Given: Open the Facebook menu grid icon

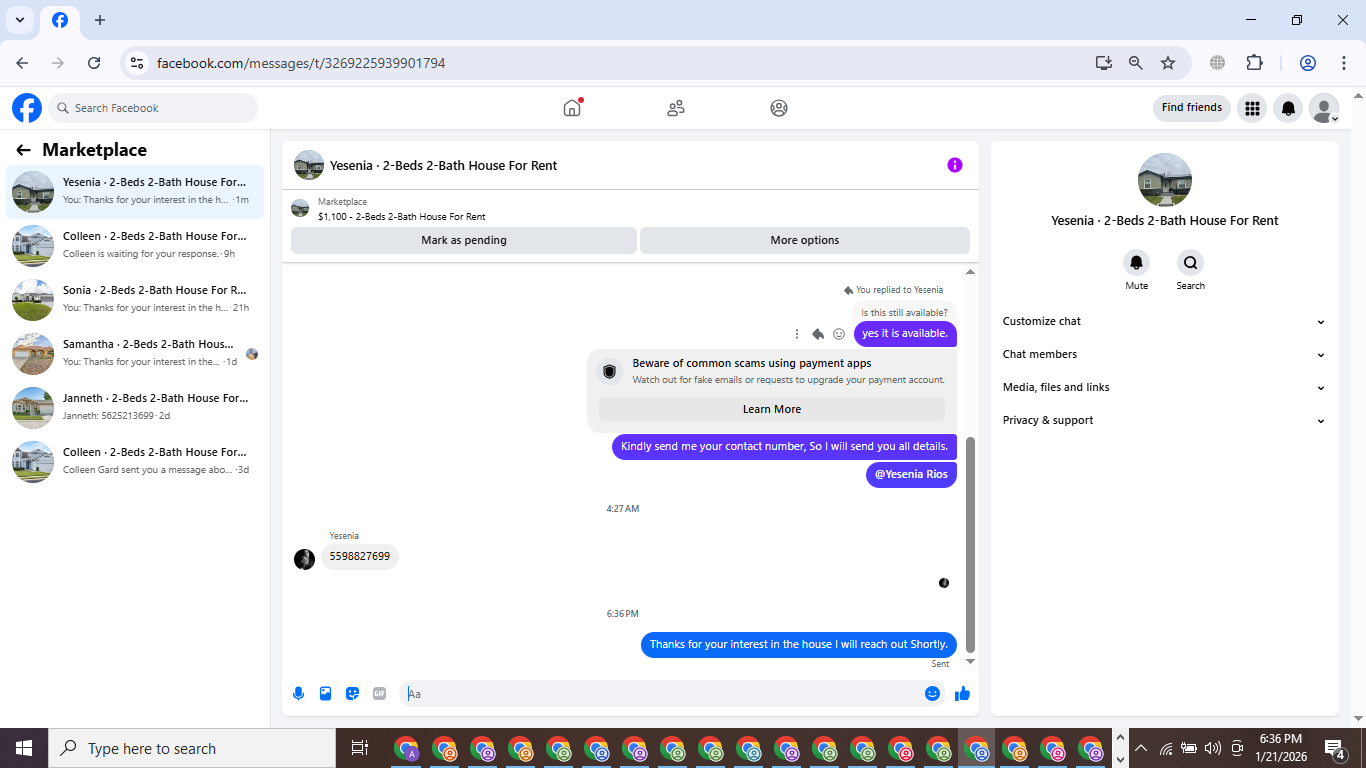Looking at the screenshot, I should pyautogui.click(x=1252, y=108).
